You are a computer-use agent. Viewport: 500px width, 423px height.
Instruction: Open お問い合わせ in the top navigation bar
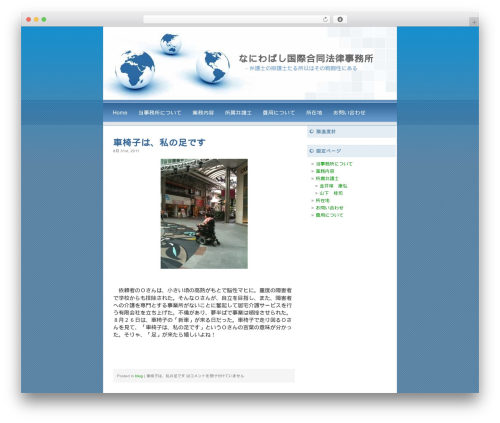tap(349, 113)
